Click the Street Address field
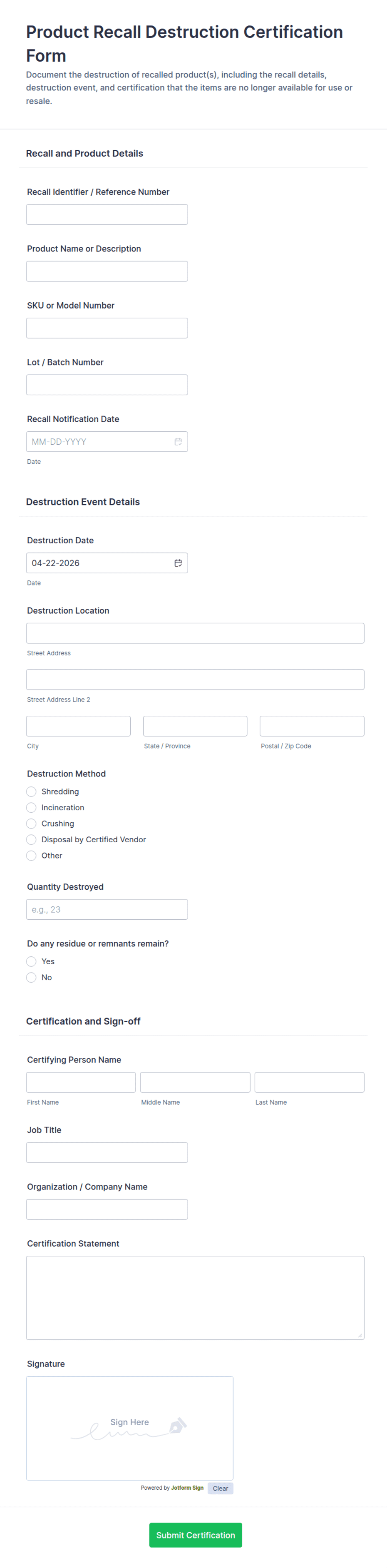Screen dimensions: 387x1568 195,633
